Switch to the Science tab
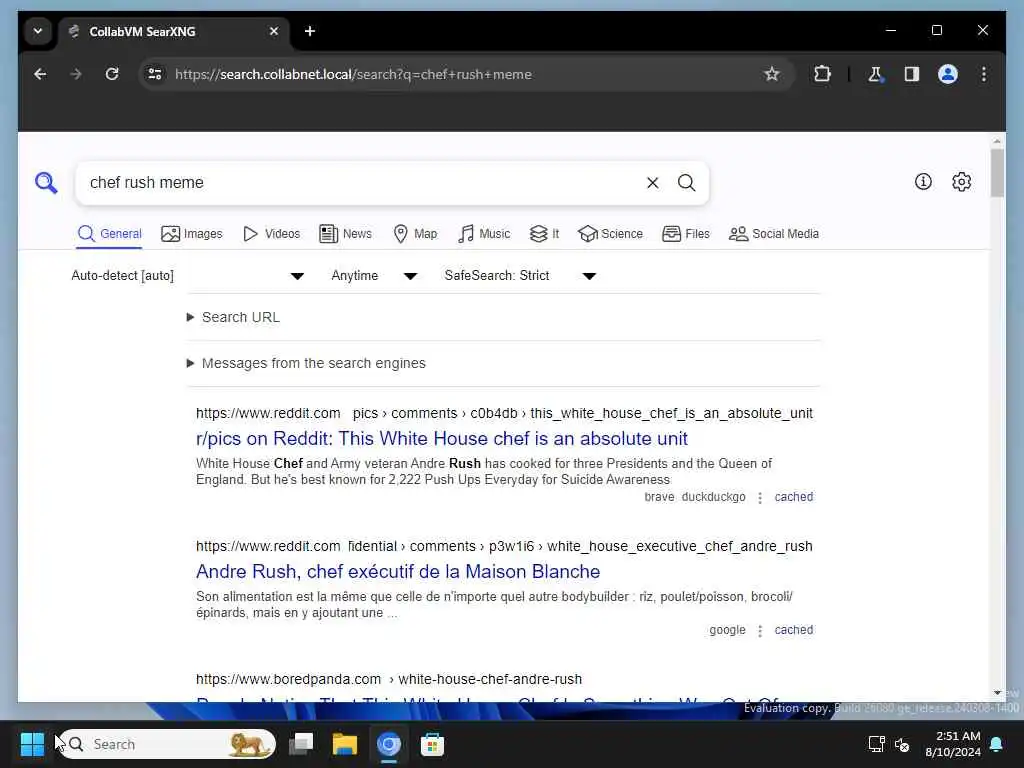Screen dimensions: 1024x768 pyautogui.click(x=611, y=234)
